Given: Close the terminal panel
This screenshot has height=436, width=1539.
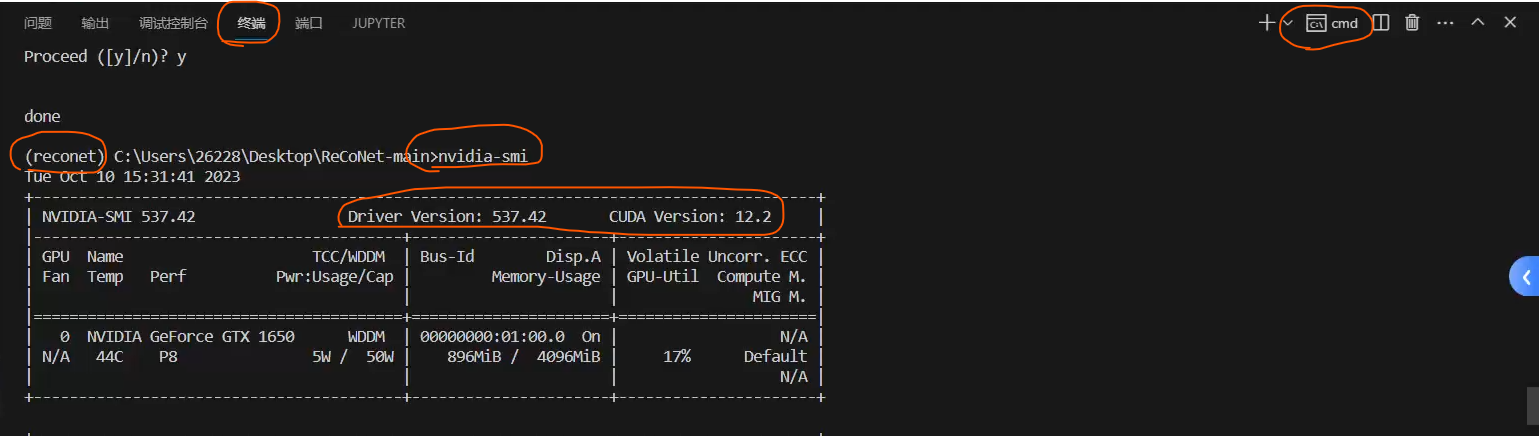Looking at the screenshot, I should (x=1510, y=22).
